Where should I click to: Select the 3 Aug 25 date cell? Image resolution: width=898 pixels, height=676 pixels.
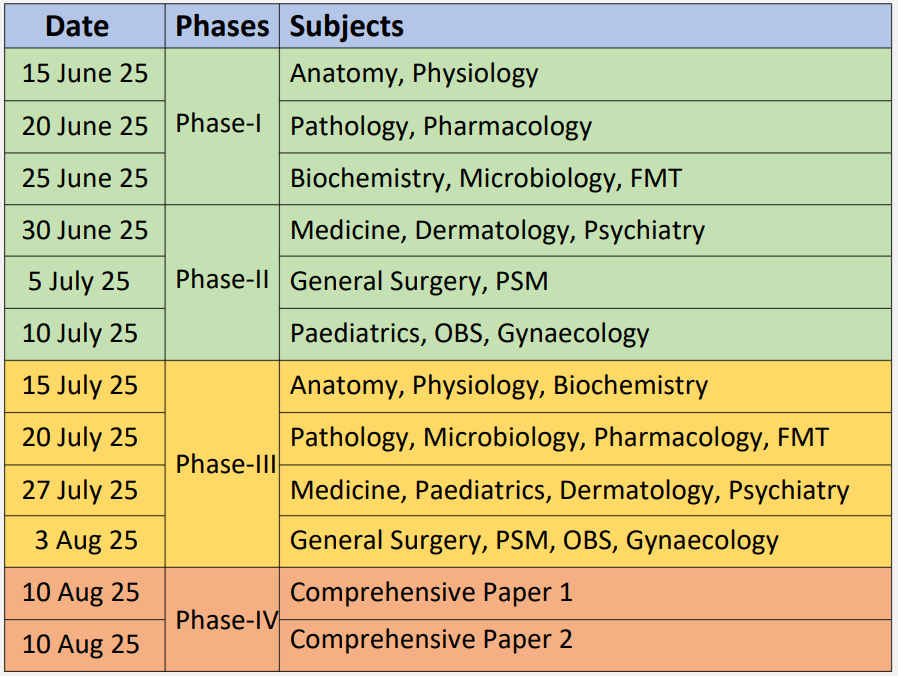[87, 541]
